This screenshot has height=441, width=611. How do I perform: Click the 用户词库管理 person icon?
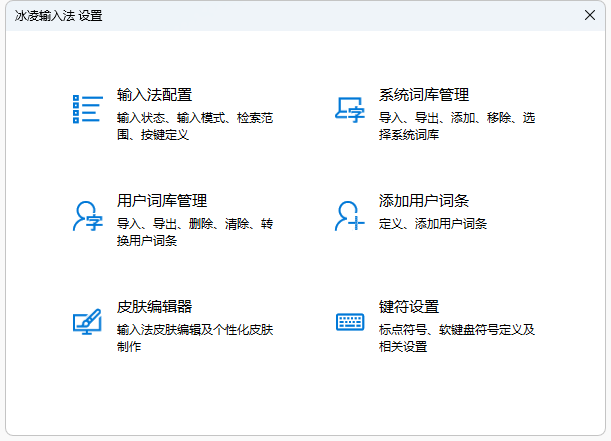coord(87,215)
